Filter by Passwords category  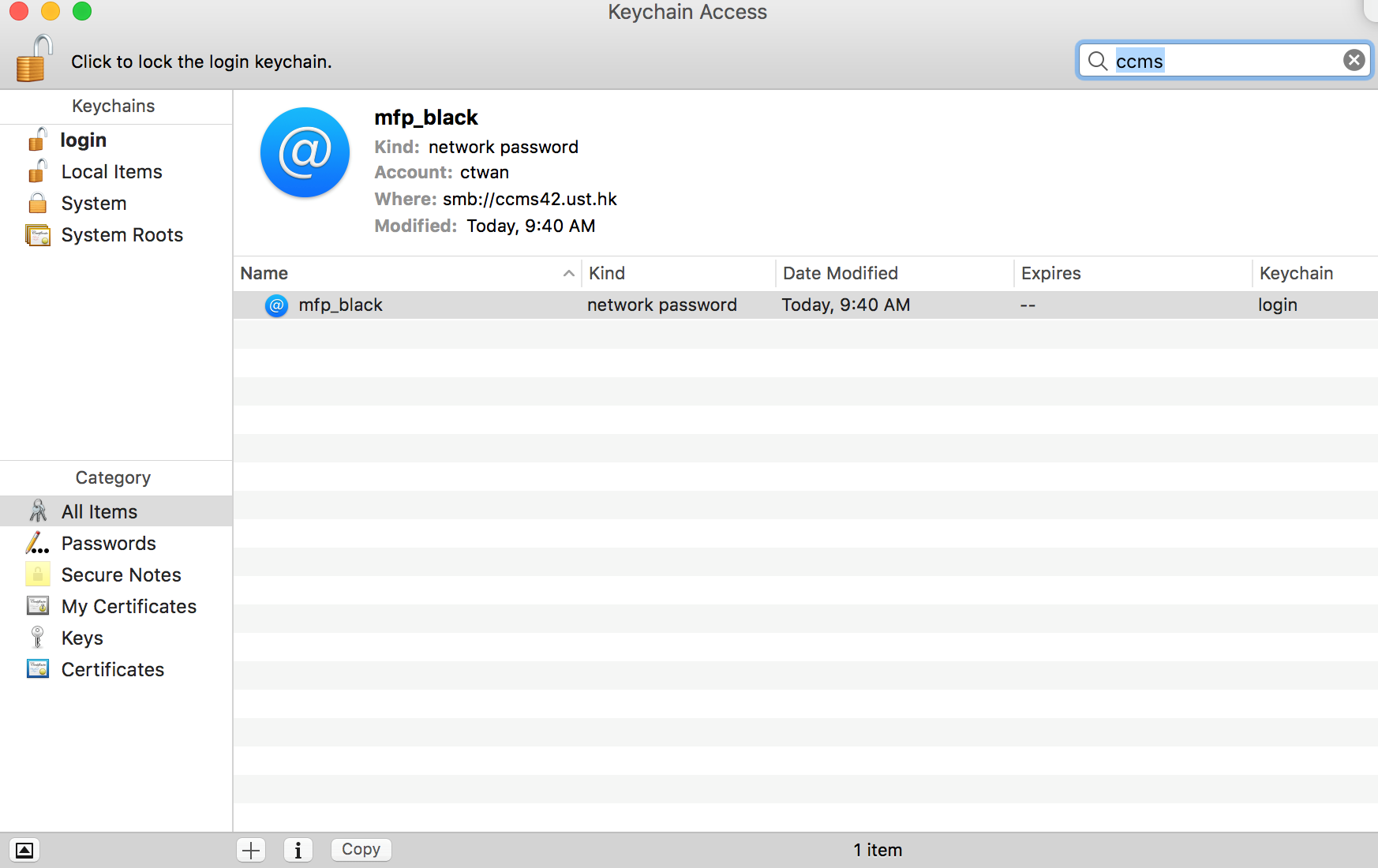point(108,544)
